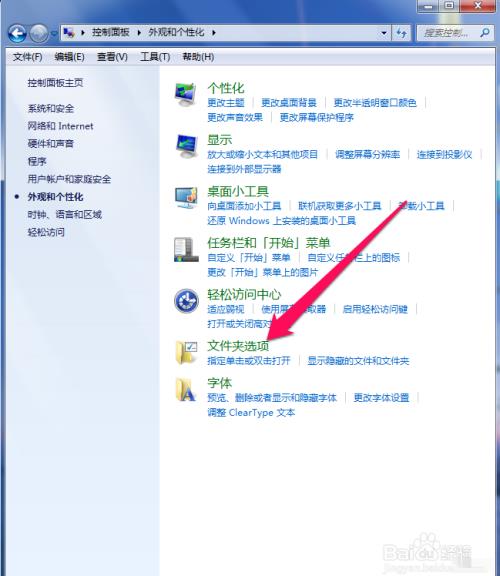Click 连接到外部显示器 link
Image resolution: width=500 pixels, height=576 pixels.
[244, 169]
